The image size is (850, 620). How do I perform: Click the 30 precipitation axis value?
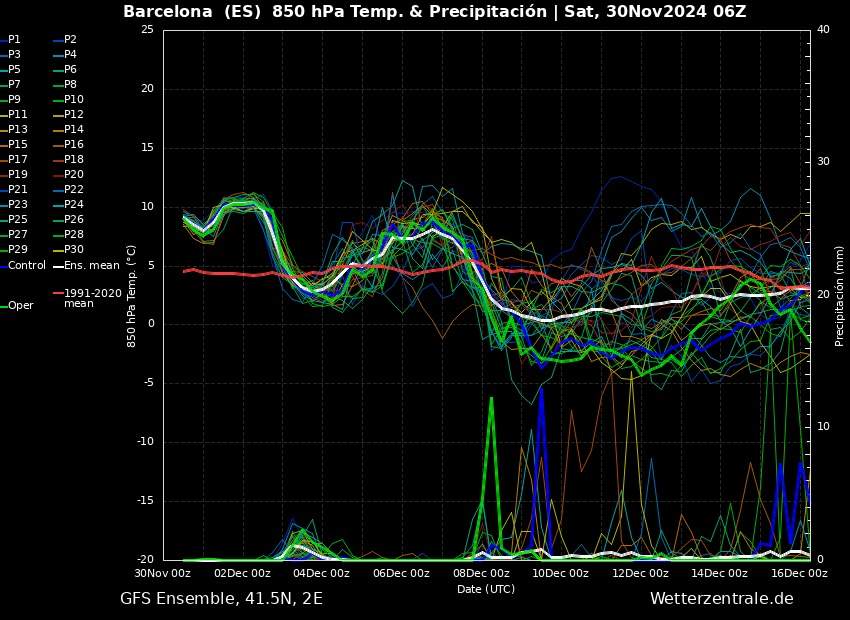[x=823, y=162]
